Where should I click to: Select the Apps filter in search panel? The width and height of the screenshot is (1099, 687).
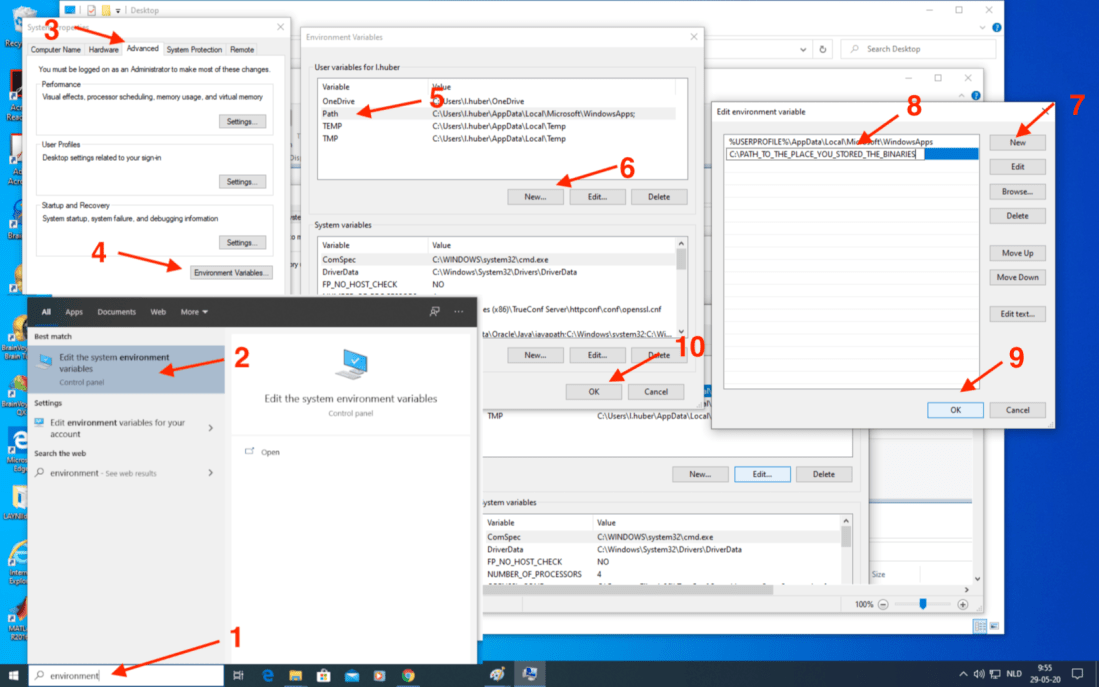coord(74,312)
